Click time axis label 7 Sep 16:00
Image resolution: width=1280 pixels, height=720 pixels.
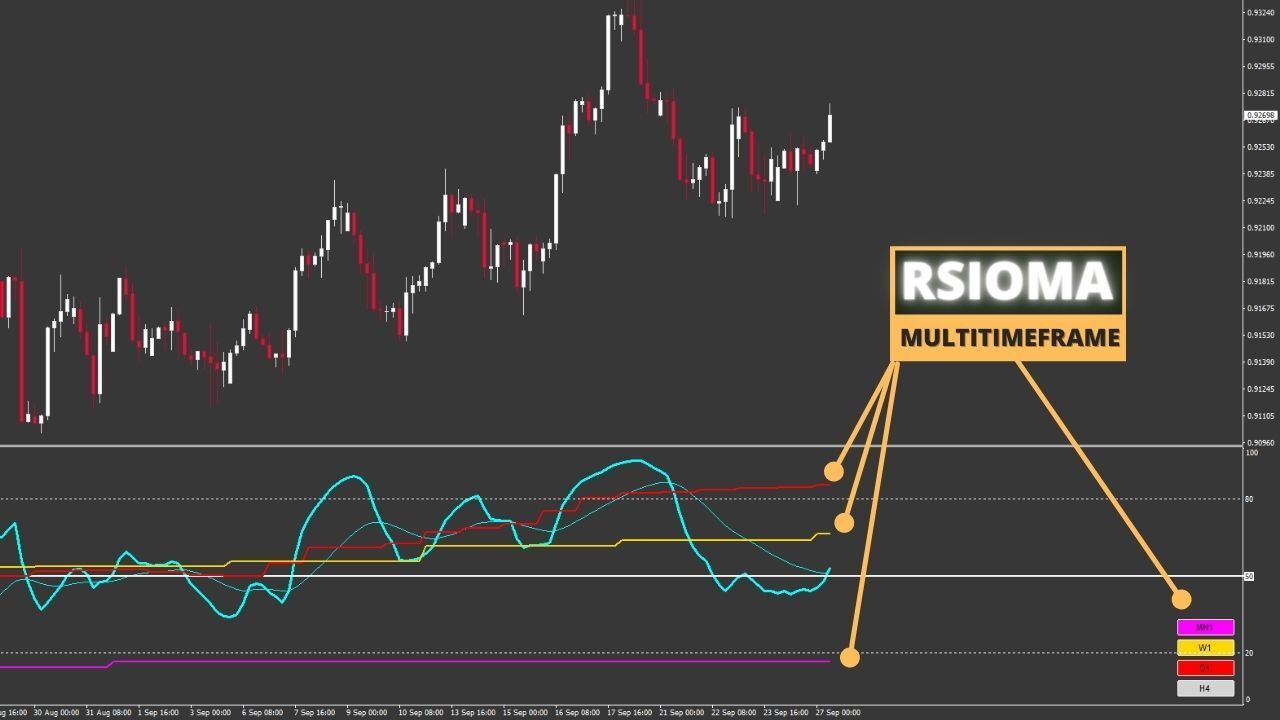(x=315, y=713)
